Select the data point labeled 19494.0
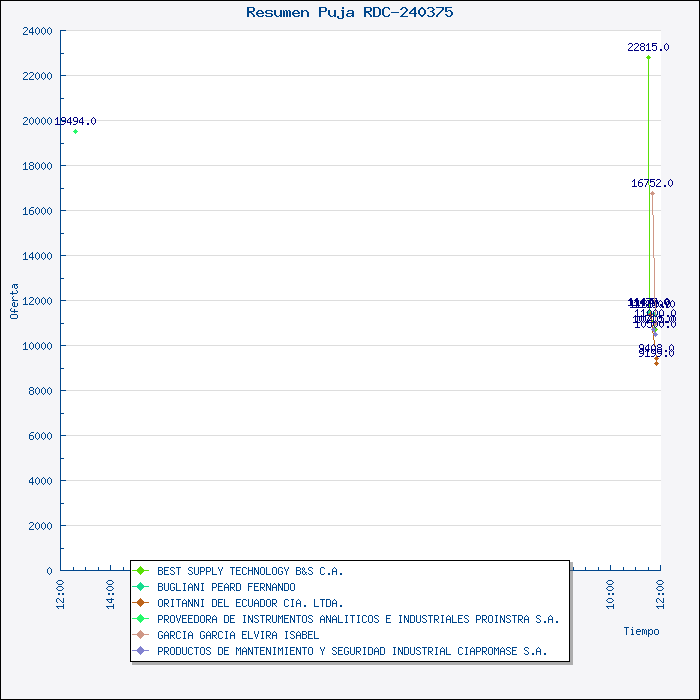 (75, 131)
